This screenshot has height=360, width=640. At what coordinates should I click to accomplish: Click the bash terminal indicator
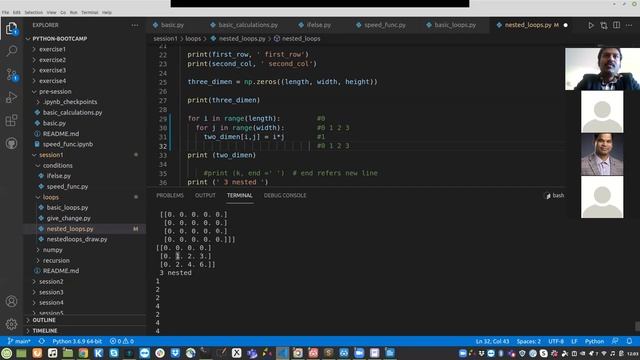coord(554,196)
